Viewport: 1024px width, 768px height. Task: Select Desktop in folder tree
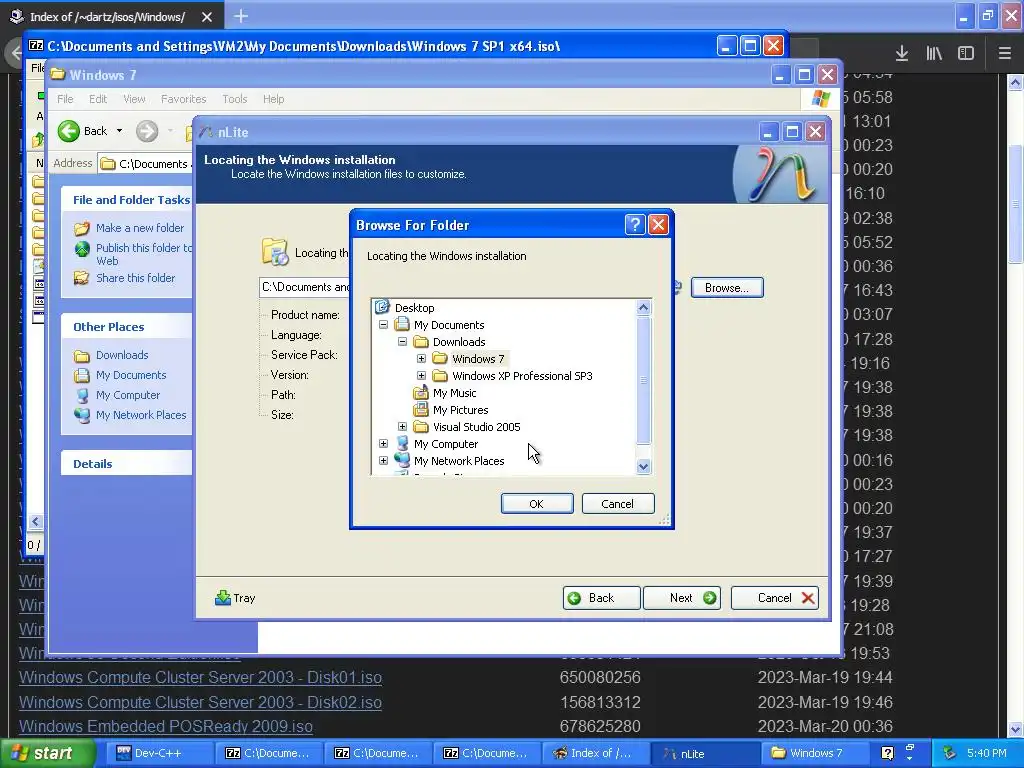[414, 308]
